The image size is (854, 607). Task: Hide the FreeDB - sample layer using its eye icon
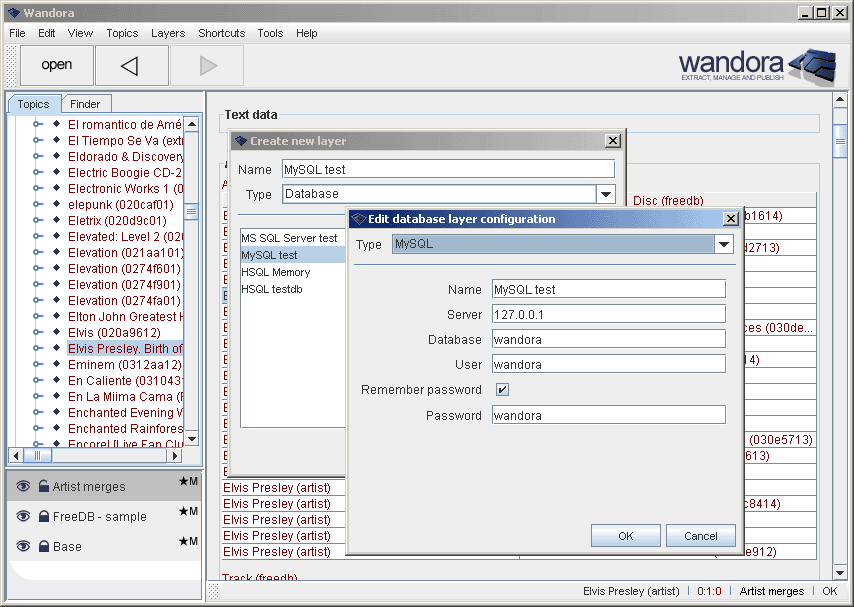pyautogui.click(x=23, y=517)
